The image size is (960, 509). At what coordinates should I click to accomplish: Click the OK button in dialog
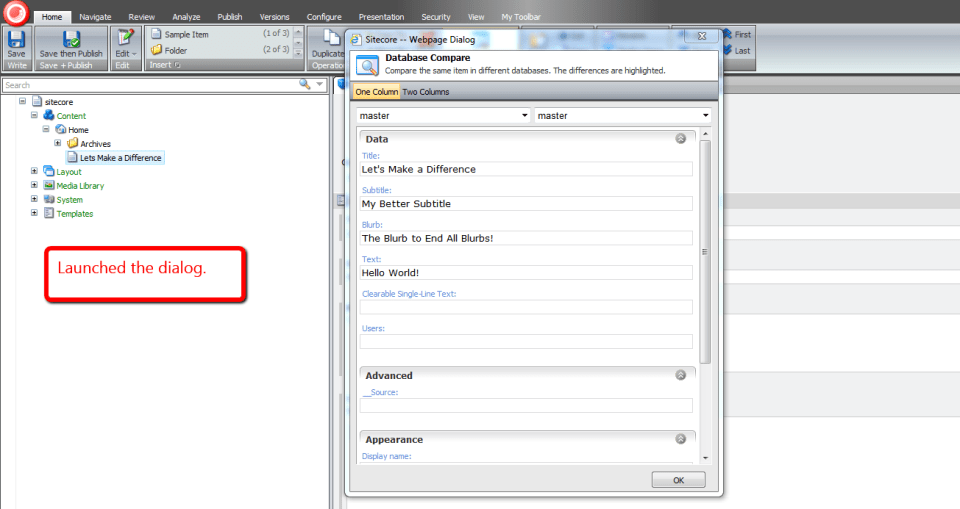point(678,480)
